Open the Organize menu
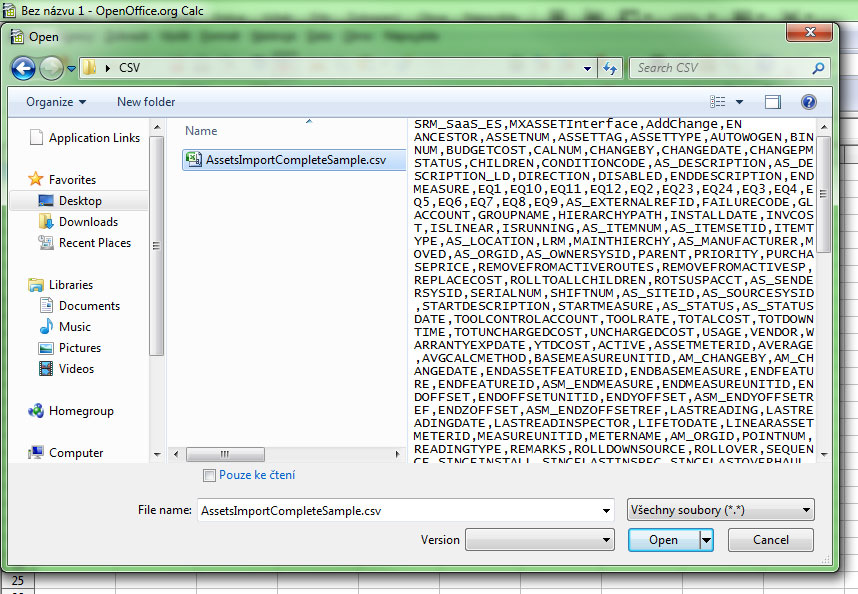Screen dimensions: 858x594 click(x=56, y=102)
